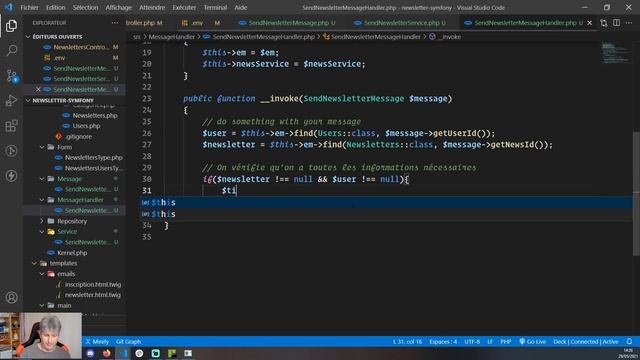Open Source Control view
Screen dimensions: 640x360
click(11, 76)
